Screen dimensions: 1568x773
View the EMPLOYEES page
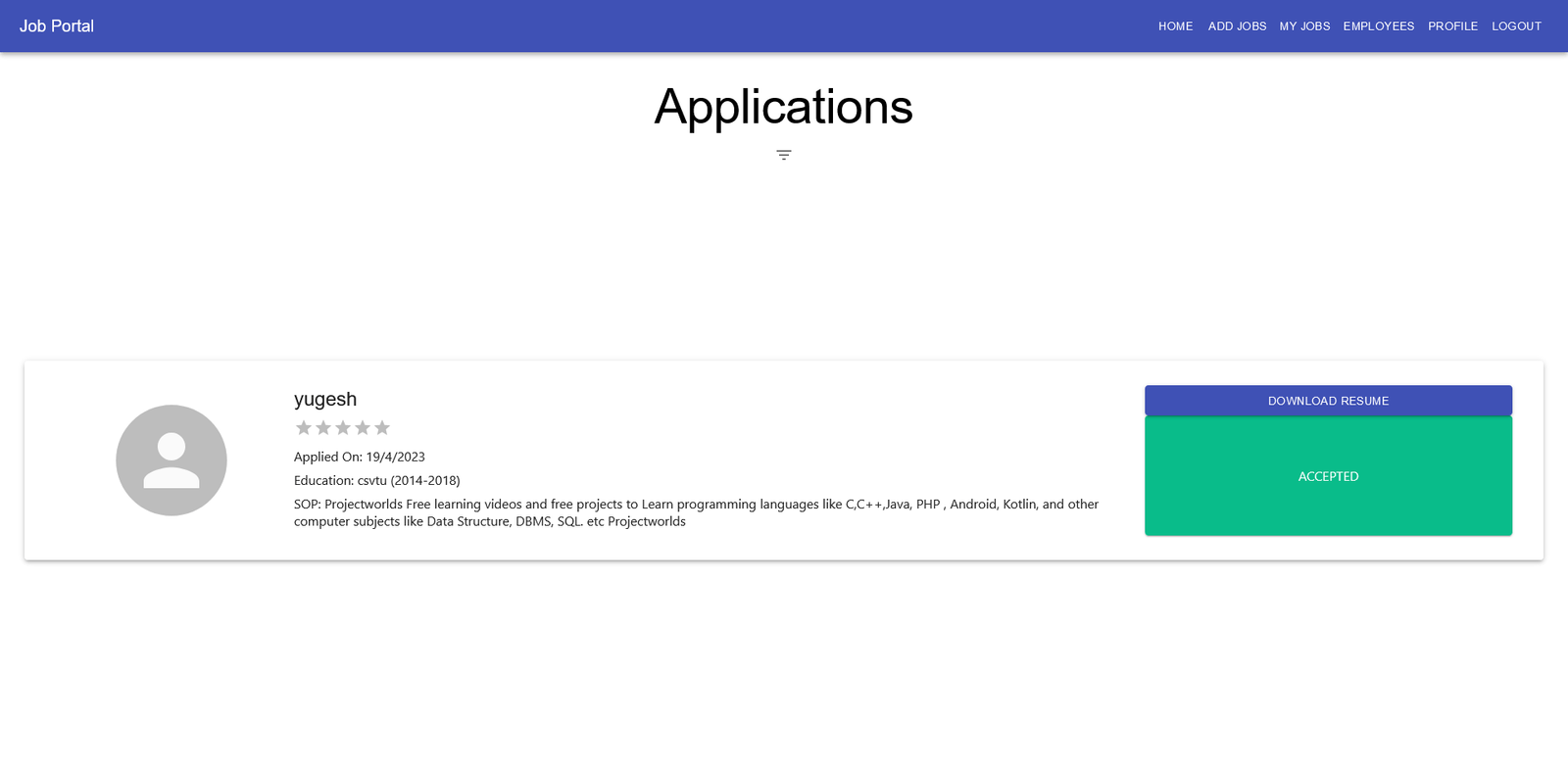click(x=1378, y=26)
